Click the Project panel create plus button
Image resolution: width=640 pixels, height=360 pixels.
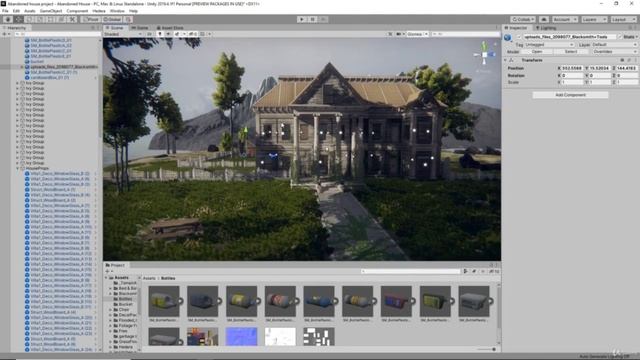click(108, 271)
